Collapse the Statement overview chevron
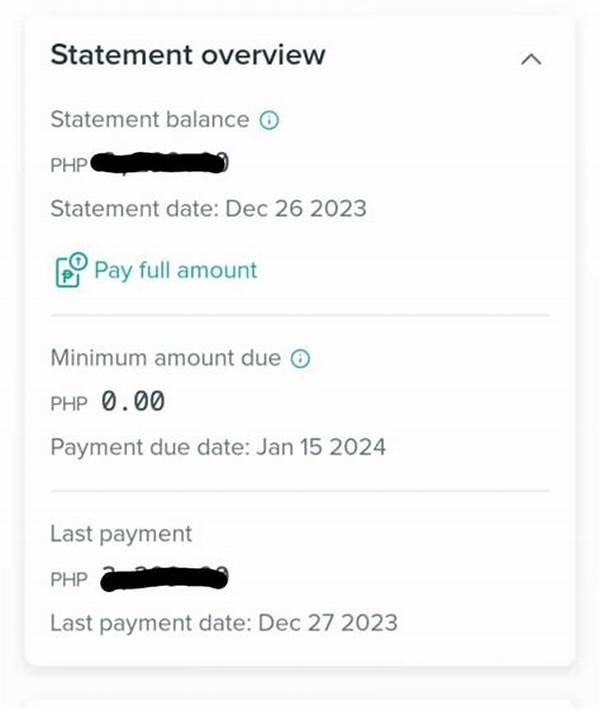 531,59
